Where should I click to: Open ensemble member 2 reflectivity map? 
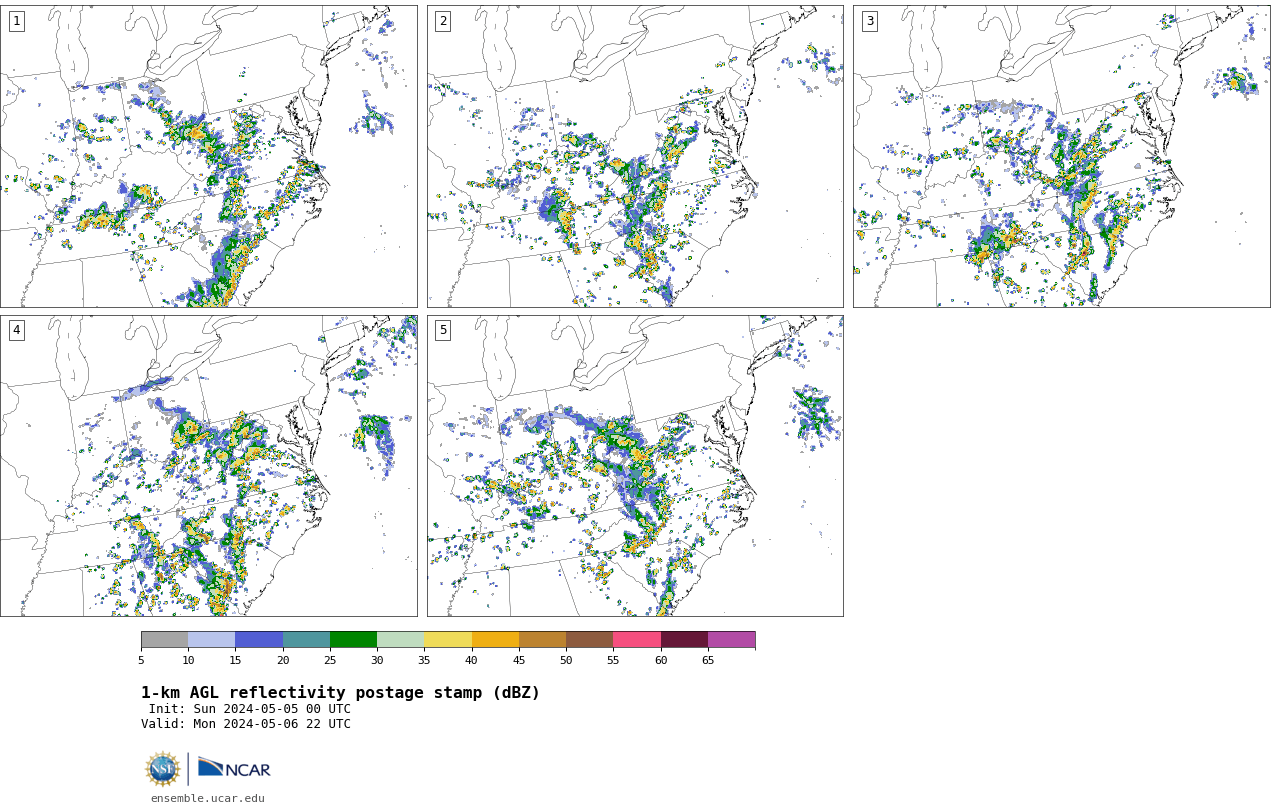pos(635,156)
